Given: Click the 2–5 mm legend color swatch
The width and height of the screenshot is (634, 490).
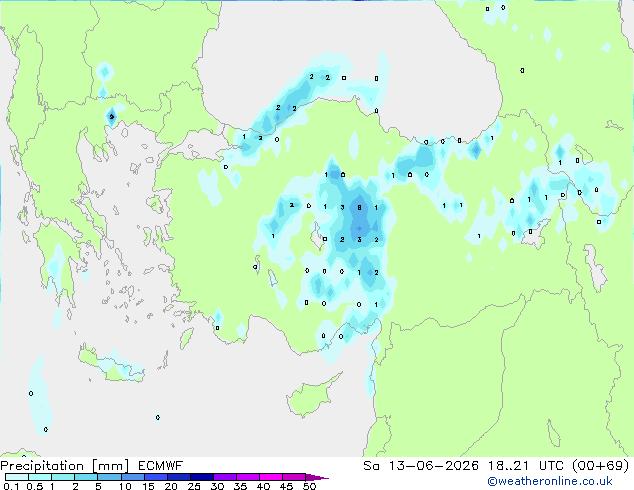Looking at the screenshot, I should tap(86, 477).
